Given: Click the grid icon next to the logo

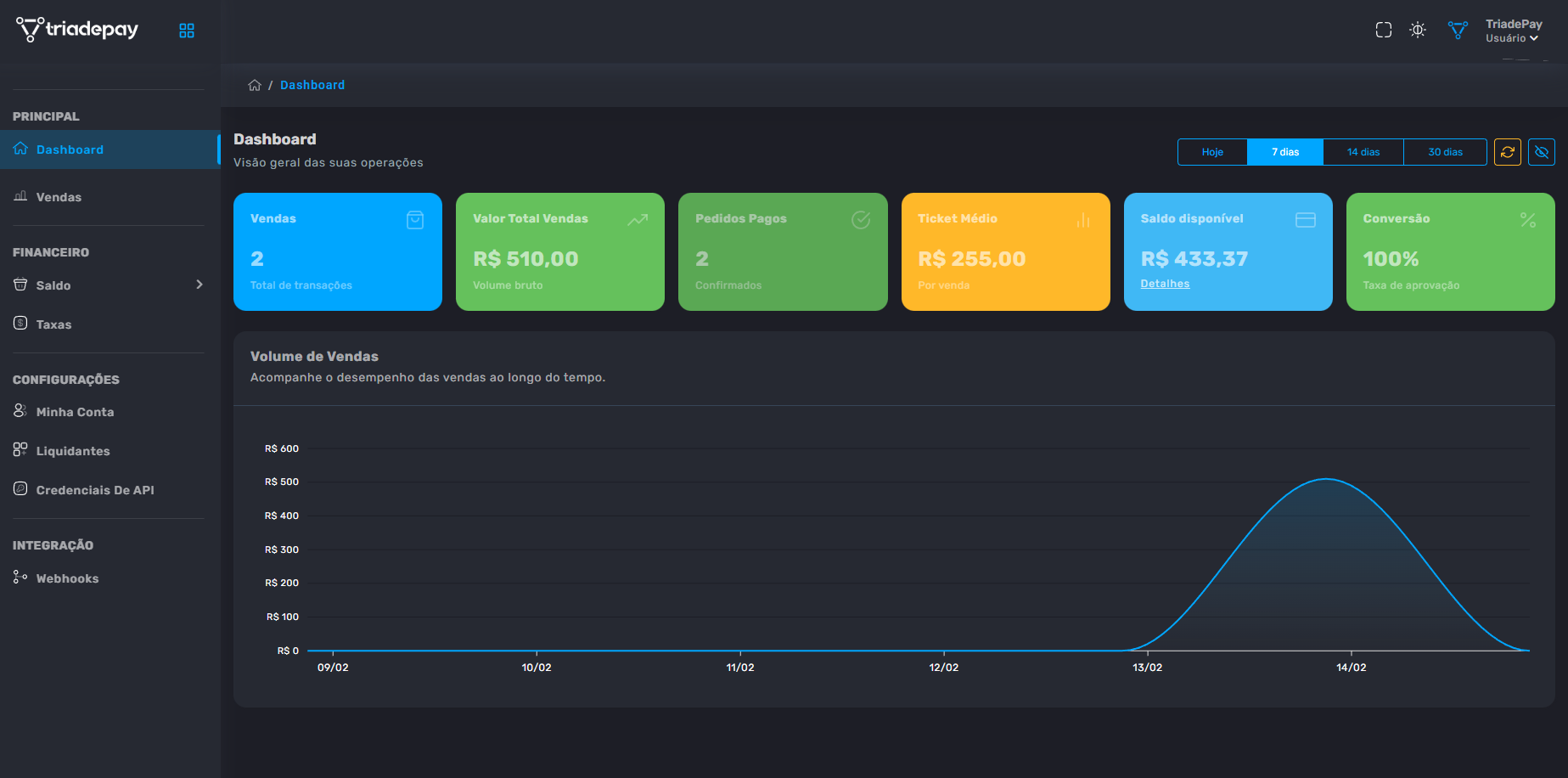Looking at the screenshot, I should point(186,30).
